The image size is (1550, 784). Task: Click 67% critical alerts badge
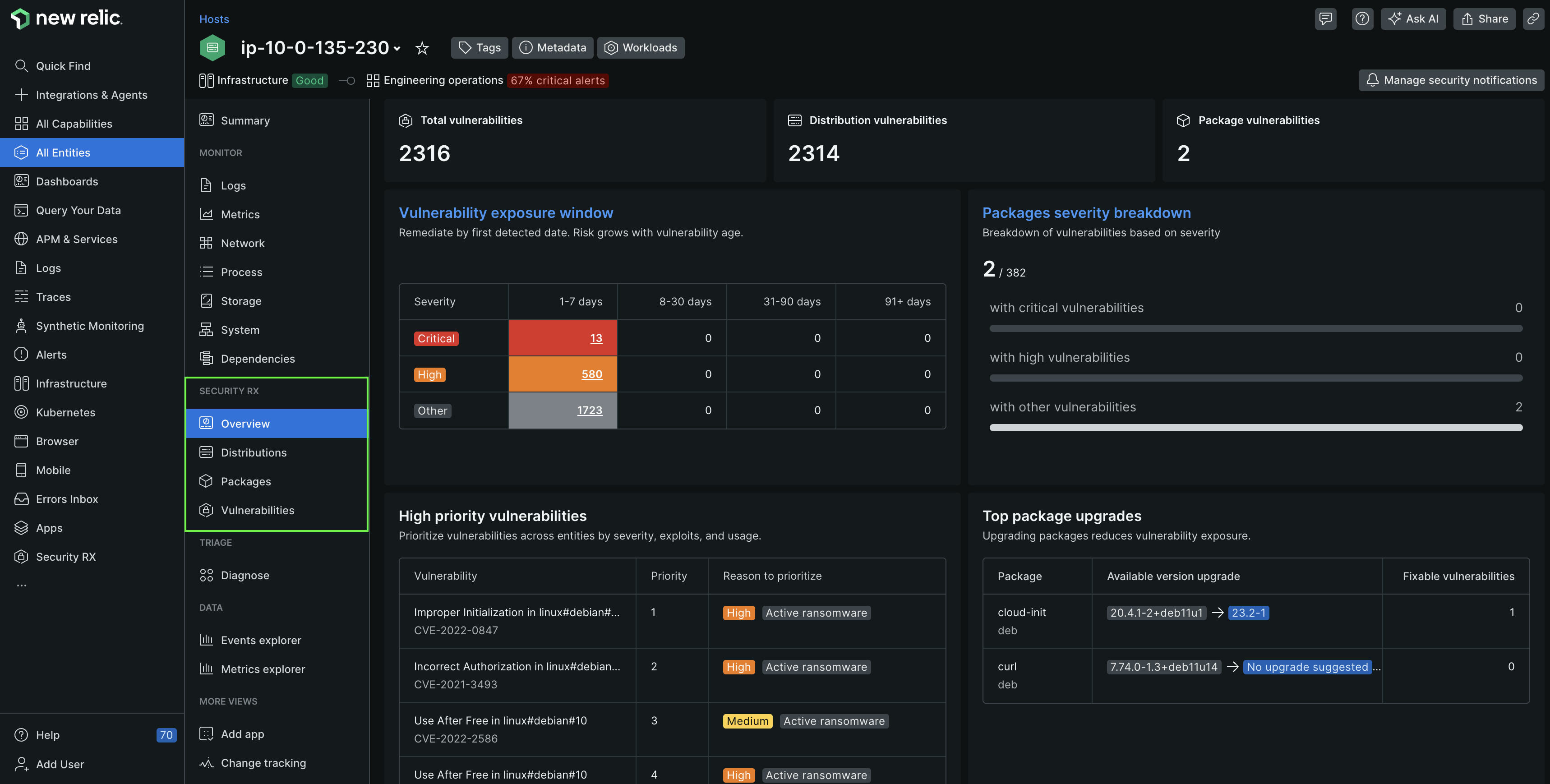(x=557, y=81)
